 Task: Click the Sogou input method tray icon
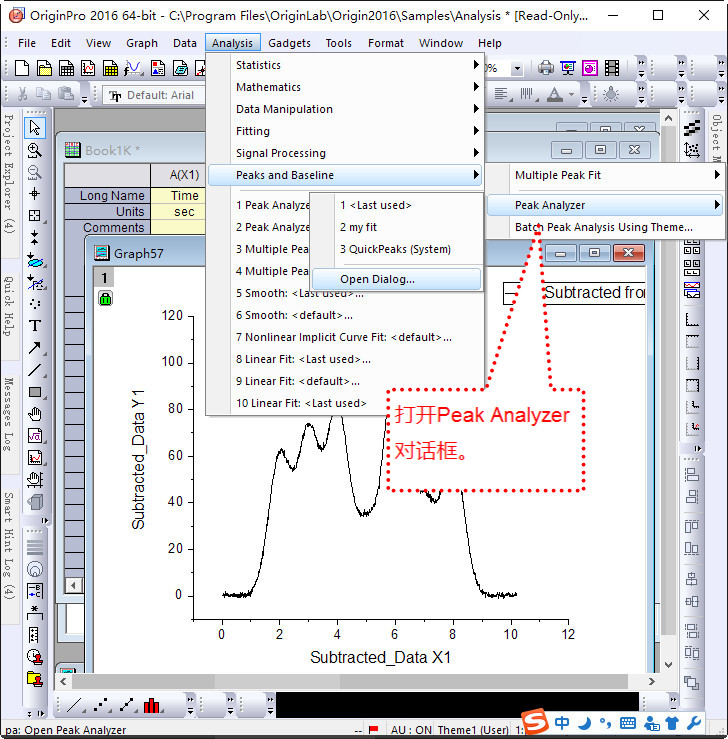point(537,722)
